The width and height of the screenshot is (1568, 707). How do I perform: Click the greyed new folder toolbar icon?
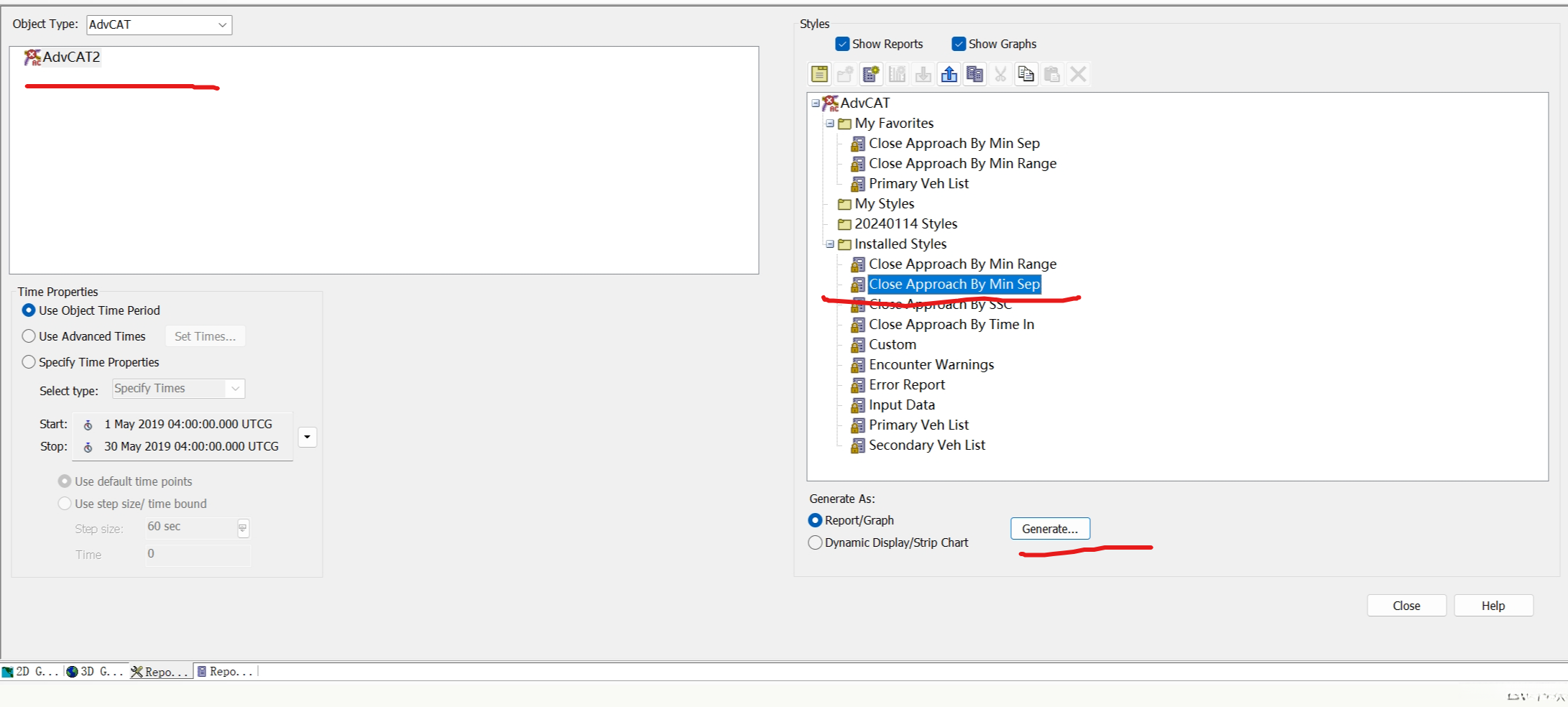pyautogui.click(x=845, y=74)
